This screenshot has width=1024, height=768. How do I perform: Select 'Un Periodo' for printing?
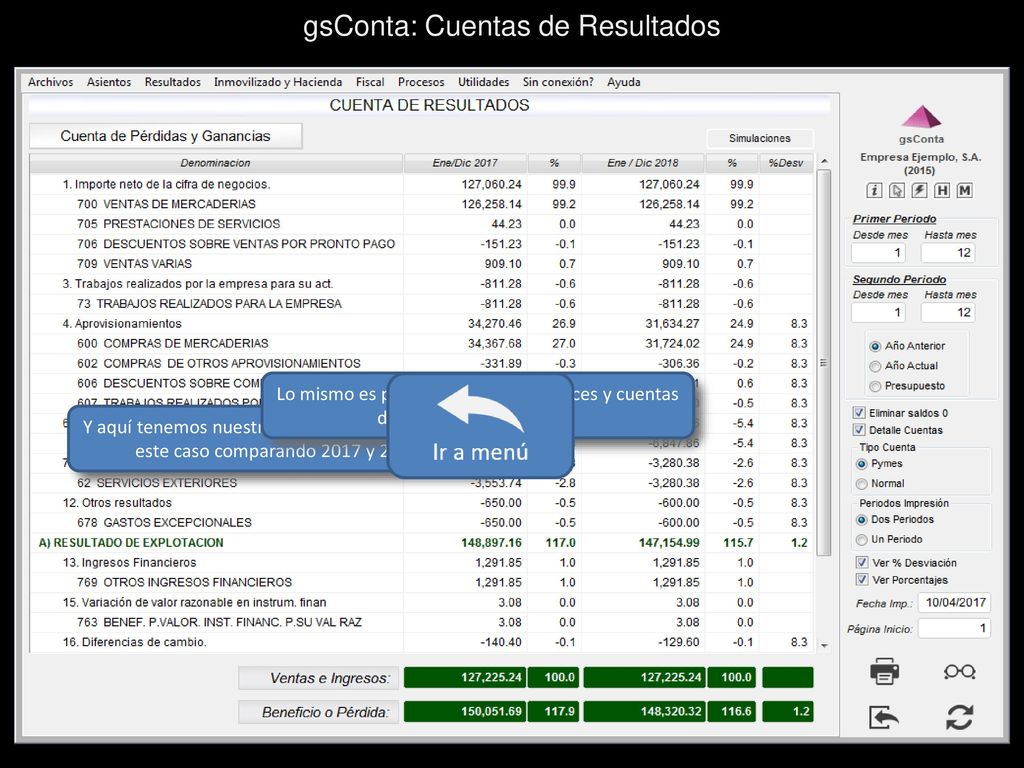862,539
